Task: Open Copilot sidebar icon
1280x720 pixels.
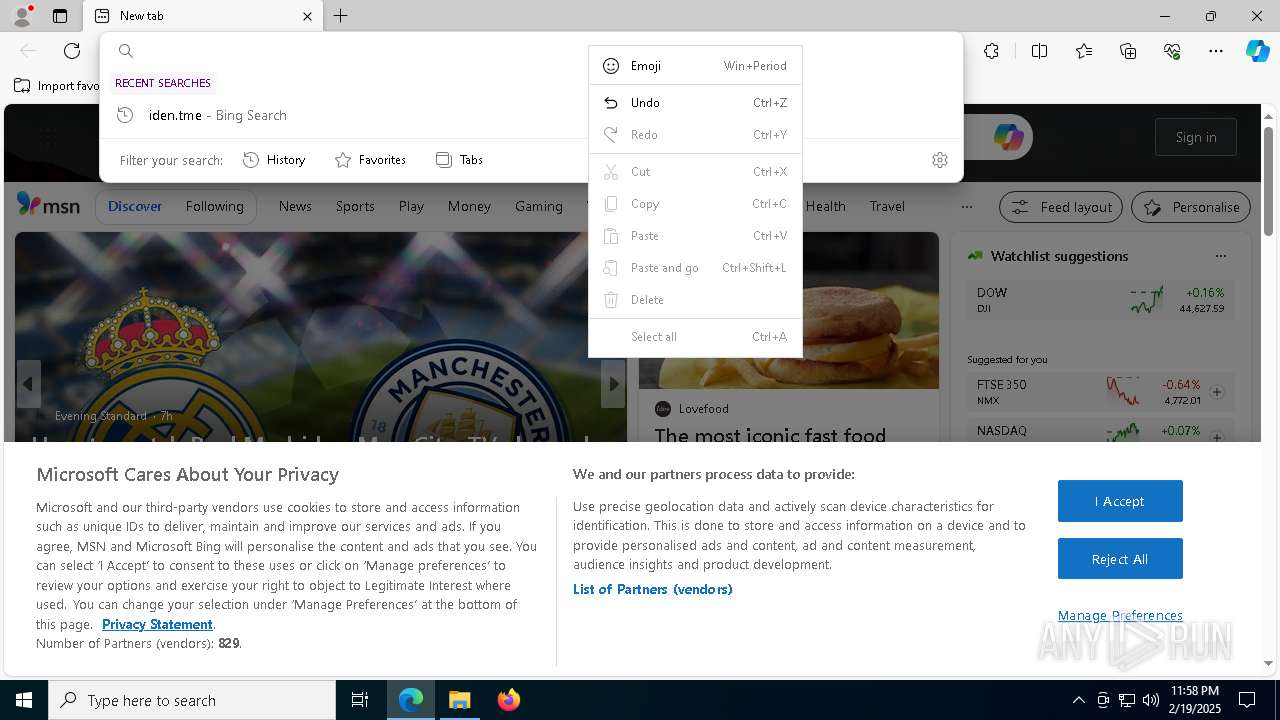Action: tap(1257, 51)
